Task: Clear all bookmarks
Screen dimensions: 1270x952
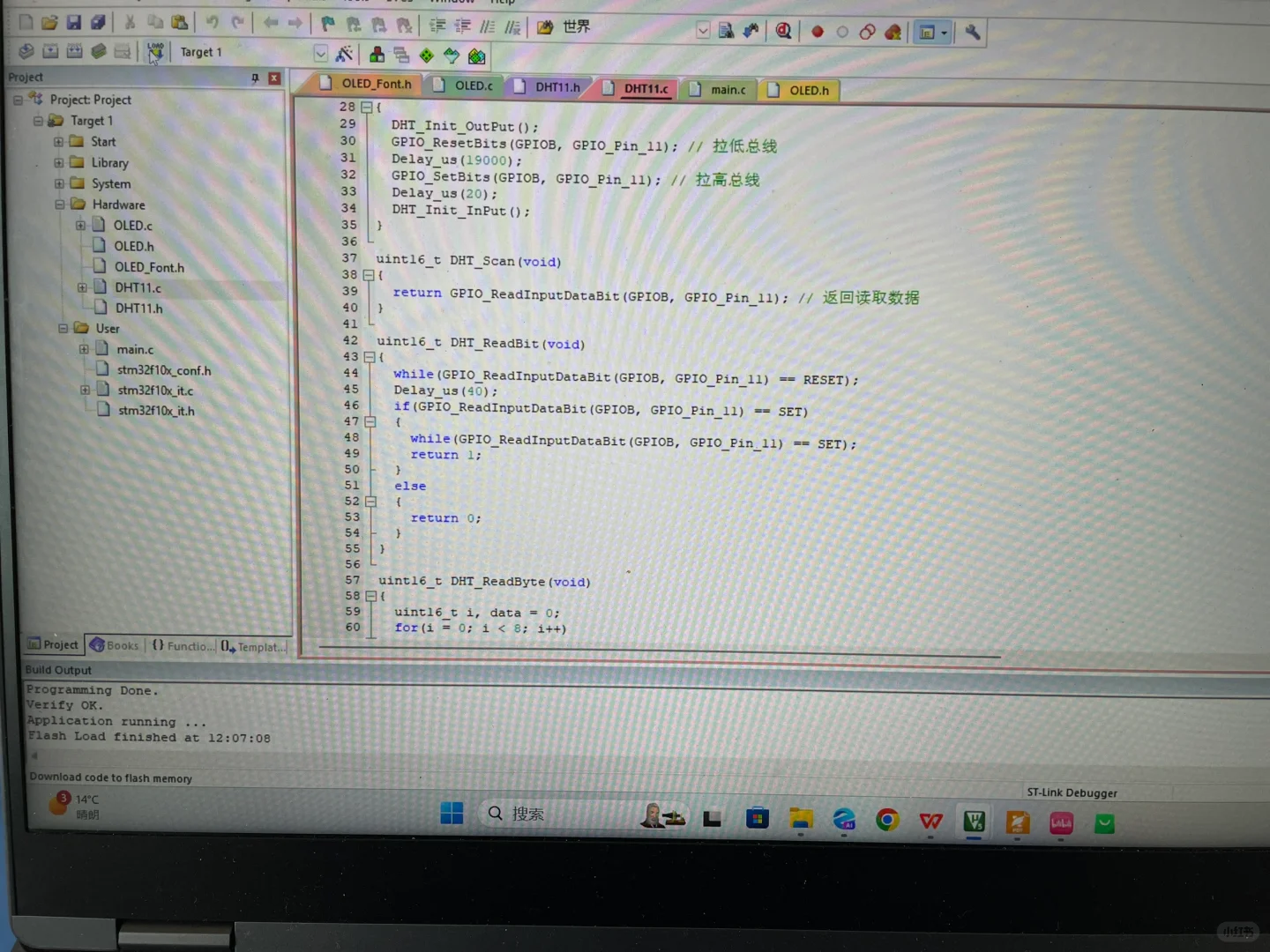Action: click(404, 26)
